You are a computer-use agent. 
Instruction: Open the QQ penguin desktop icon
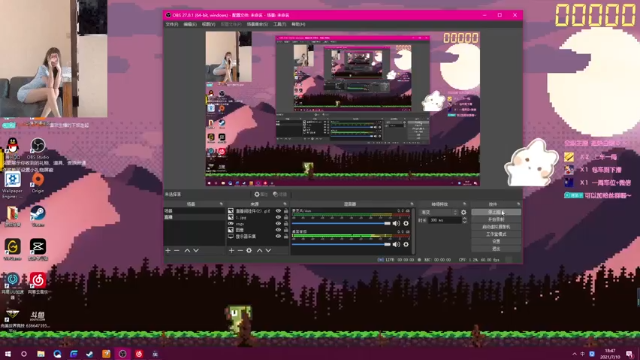(13, 148)
